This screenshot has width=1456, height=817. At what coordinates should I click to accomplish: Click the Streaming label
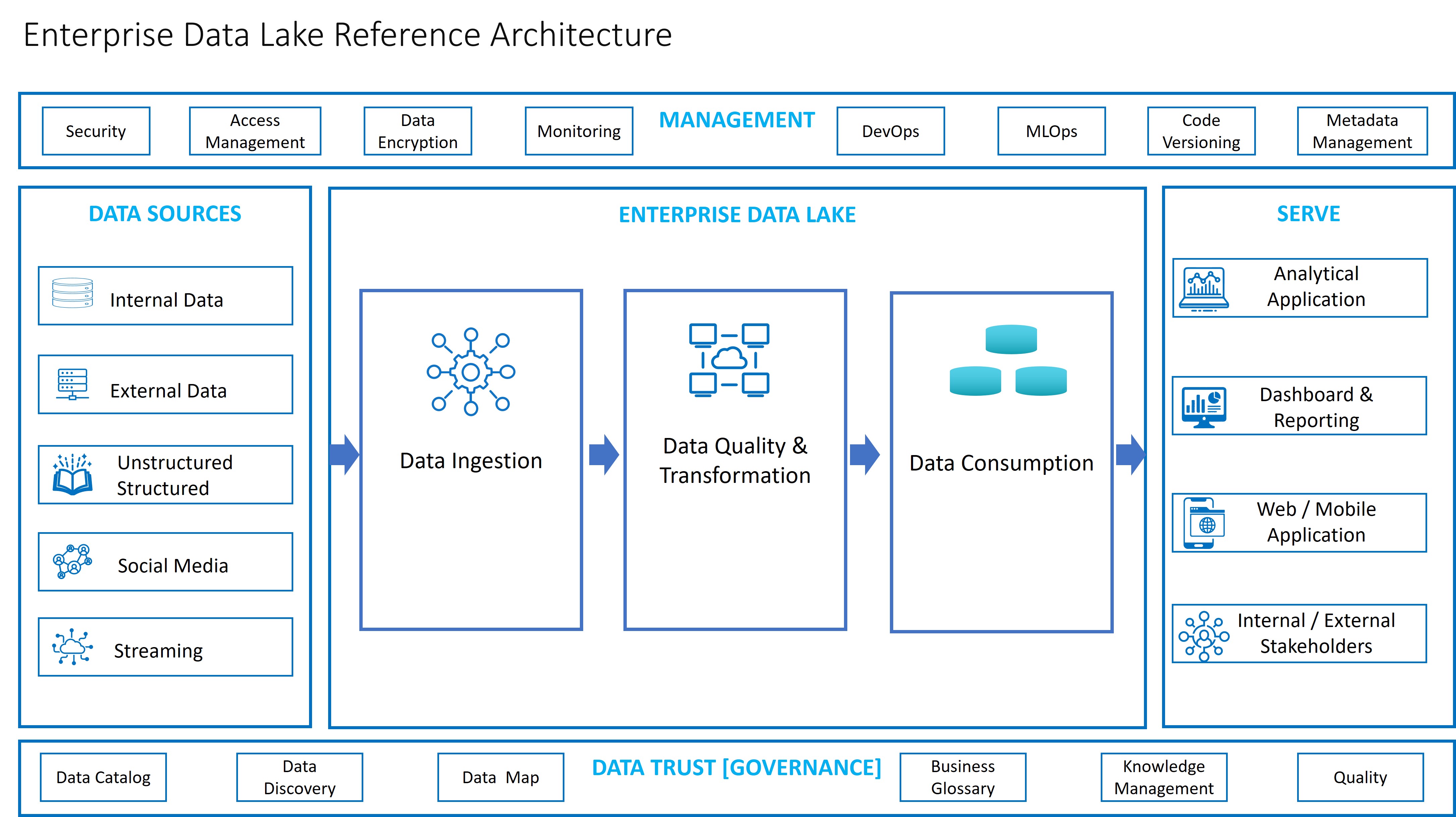158,651
